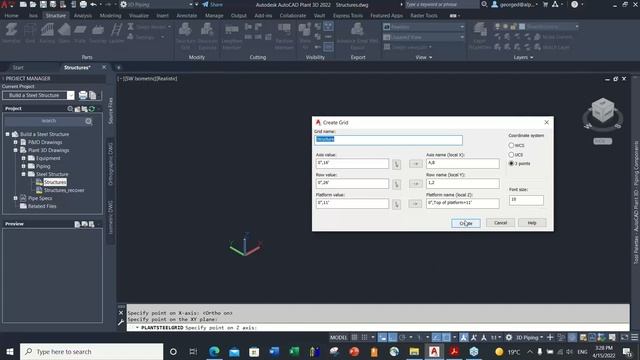Select Structures drawing in project tree
640x360 pixels.
55,182
